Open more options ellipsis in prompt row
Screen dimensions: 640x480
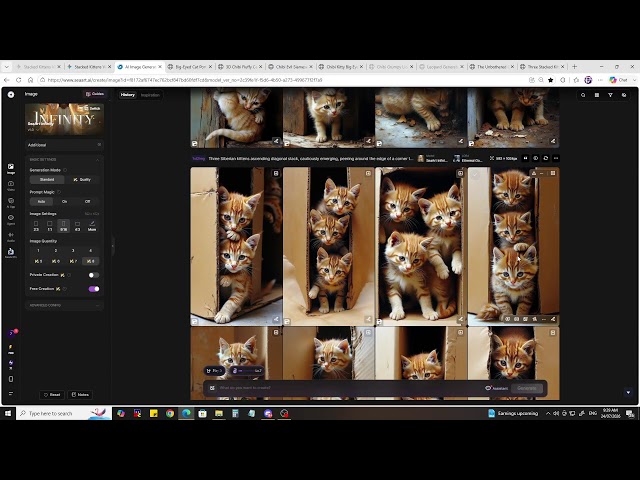tap(556, 158)
